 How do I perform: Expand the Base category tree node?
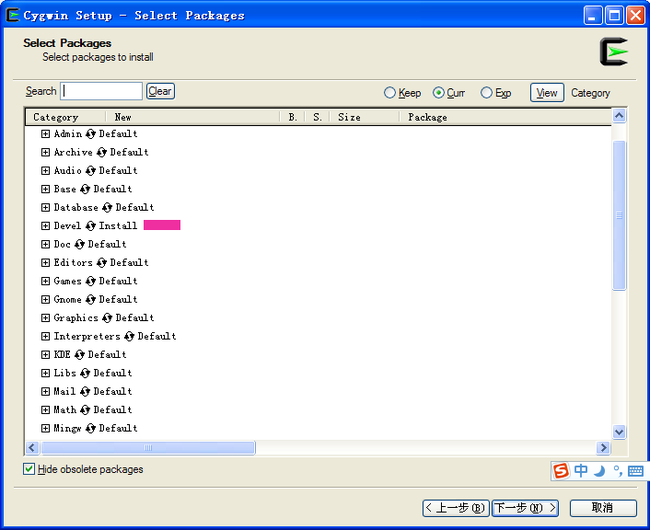(x=46, y=189)
